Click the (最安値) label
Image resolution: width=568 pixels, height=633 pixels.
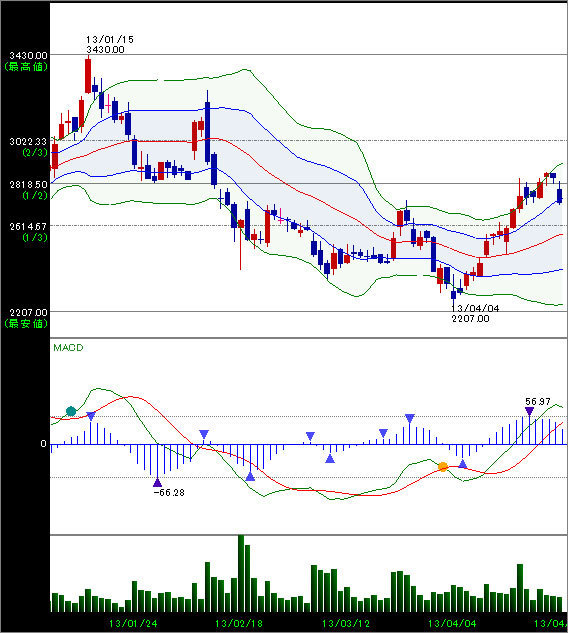click(26, 323)
